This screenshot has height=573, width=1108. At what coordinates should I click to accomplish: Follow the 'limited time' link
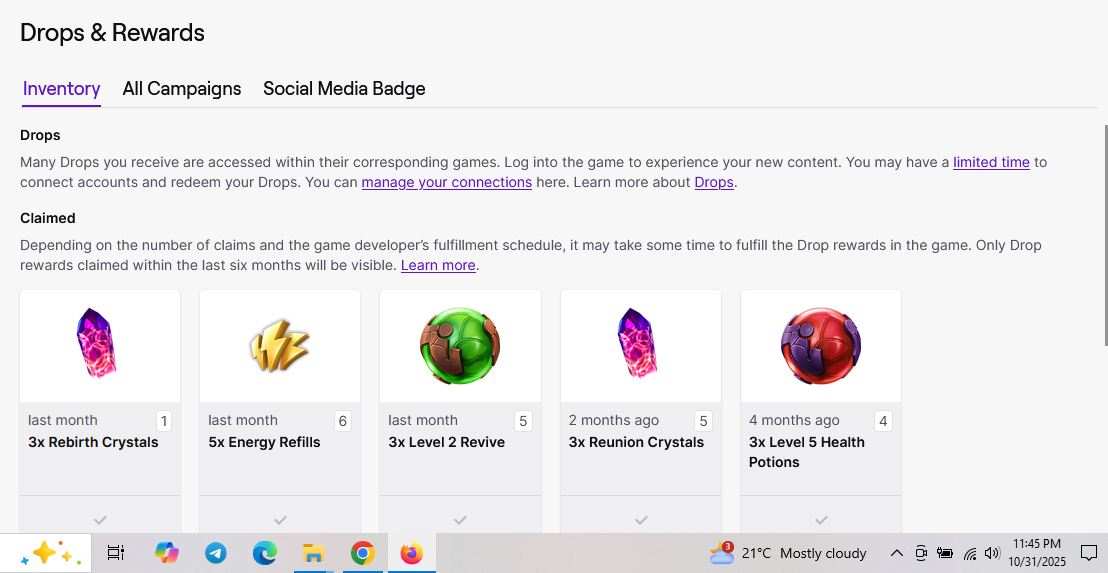coord(991,163)
